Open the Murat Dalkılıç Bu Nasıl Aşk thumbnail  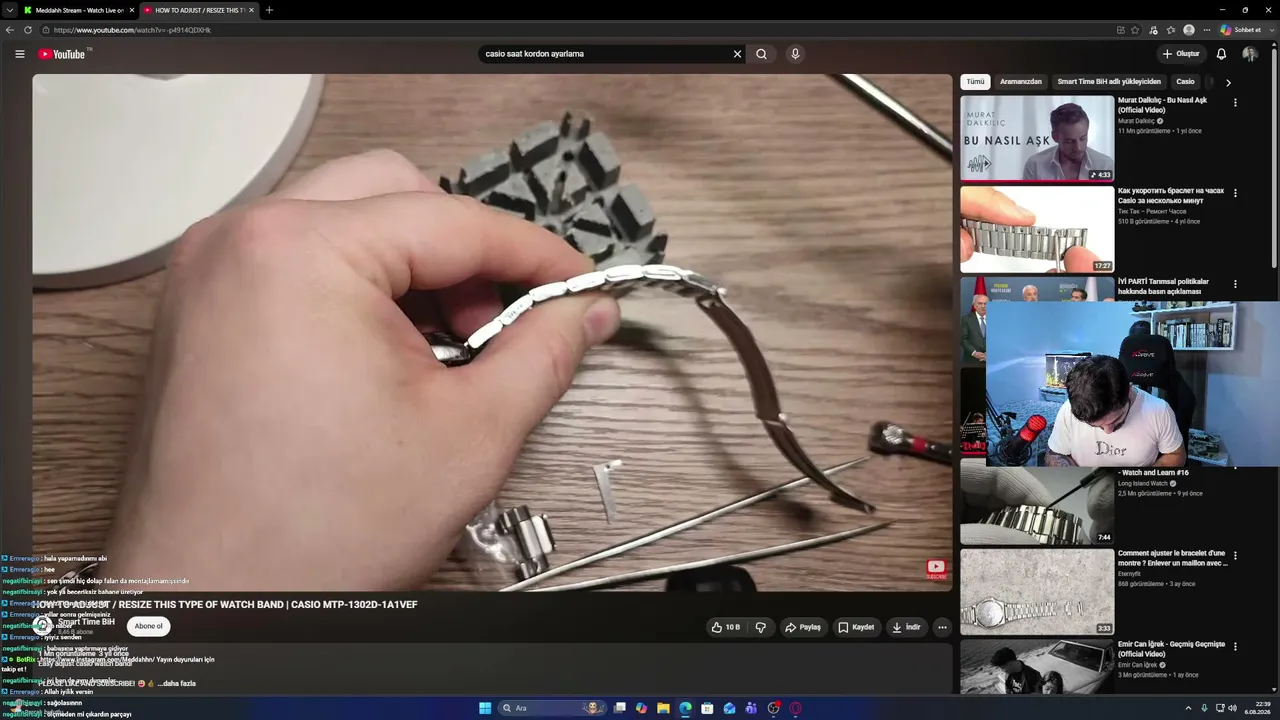[1037, 138]
